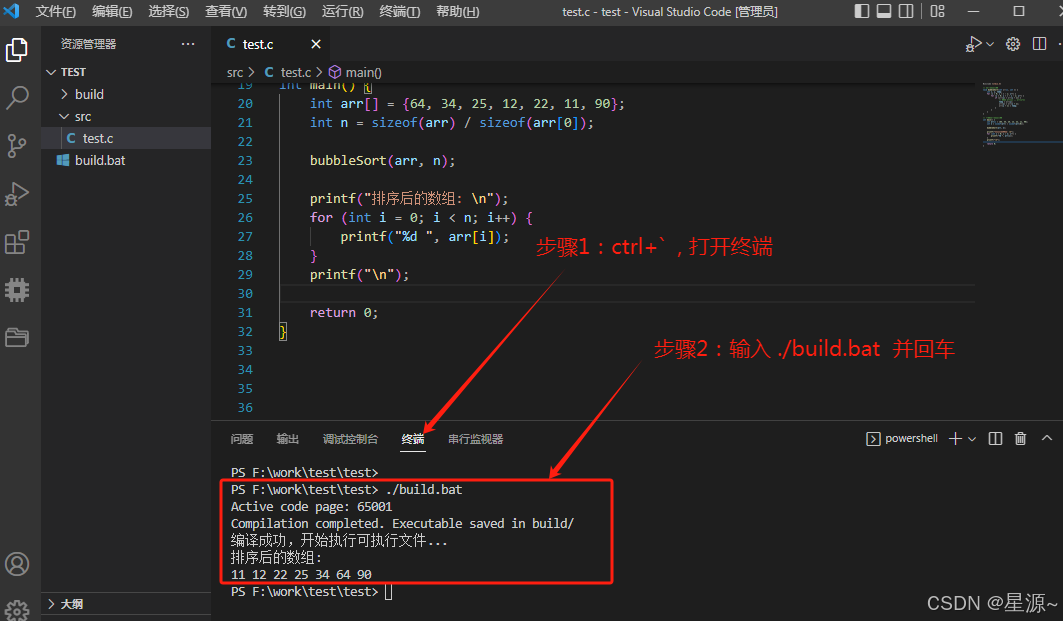Click the editor toolbar gear icon
This screenshot has height=621, width=1063.
(x=1013, y=44)
